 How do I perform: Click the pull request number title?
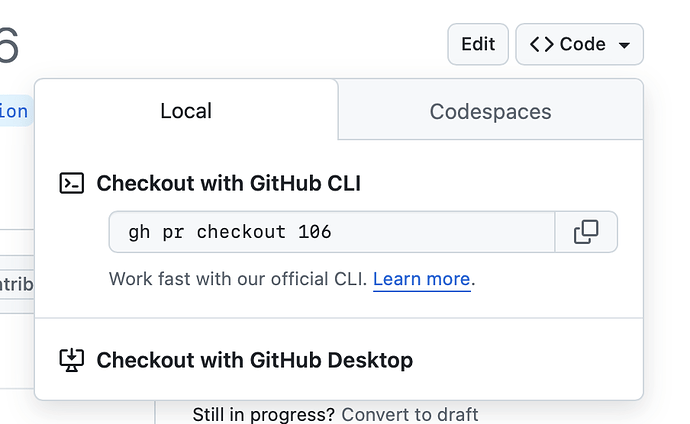click(8, 46)
